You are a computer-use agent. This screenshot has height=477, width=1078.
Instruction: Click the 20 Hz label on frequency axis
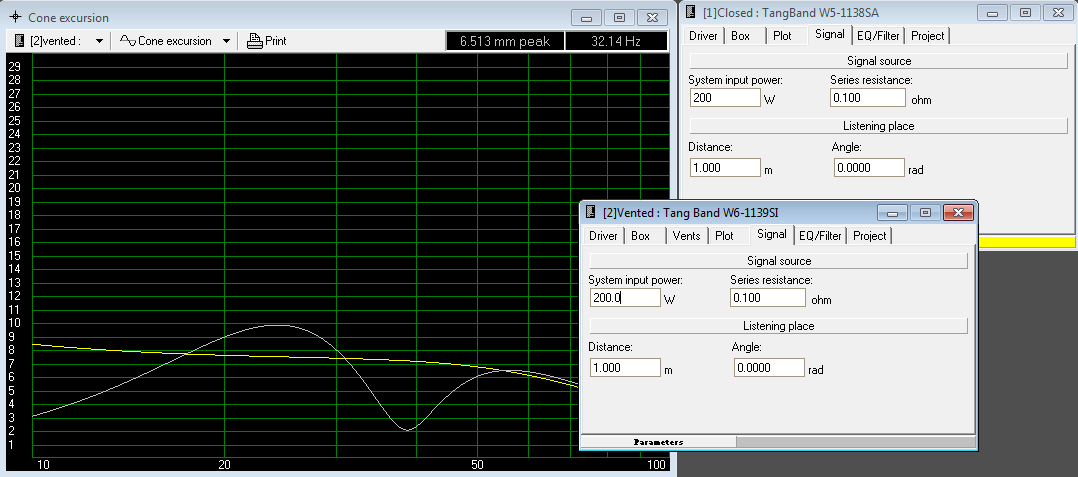(225, 465)
